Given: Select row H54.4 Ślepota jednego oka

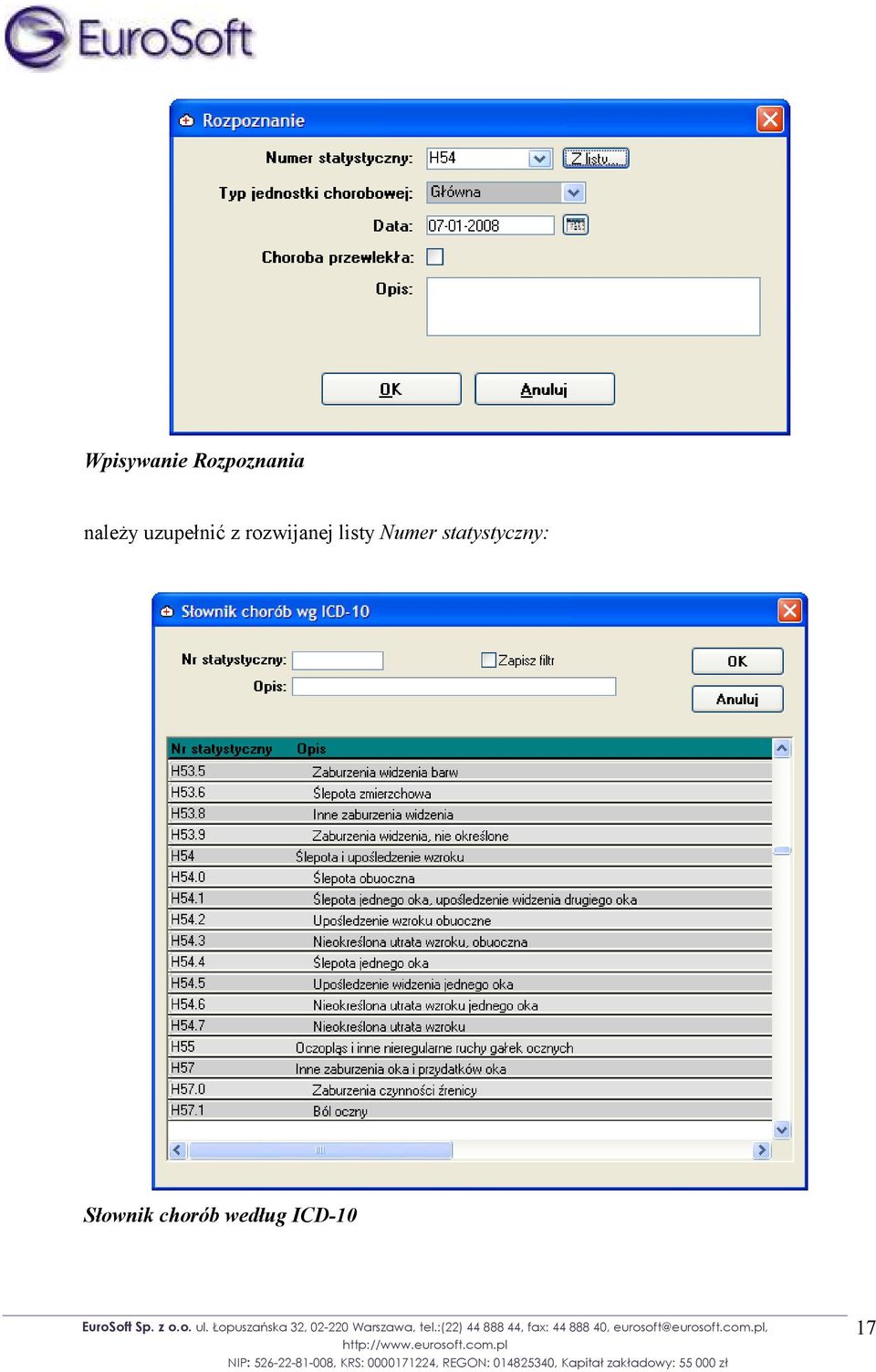Looking at the screenshot, I should [470, 962].
